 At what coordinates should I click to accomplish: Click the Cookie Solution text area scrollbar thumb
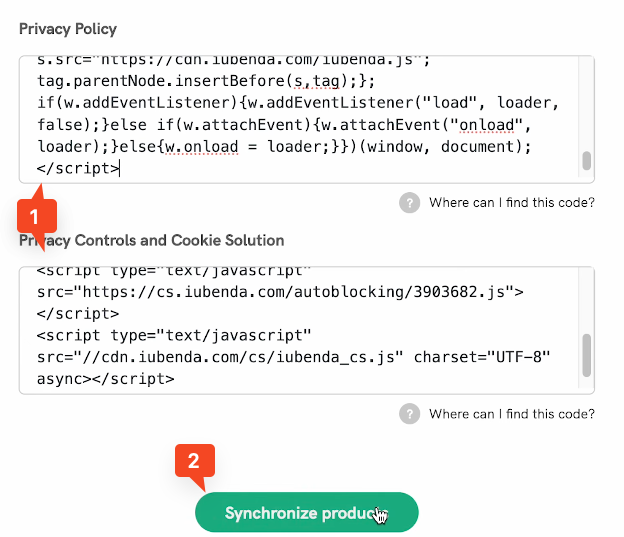(x=587, y=353)
